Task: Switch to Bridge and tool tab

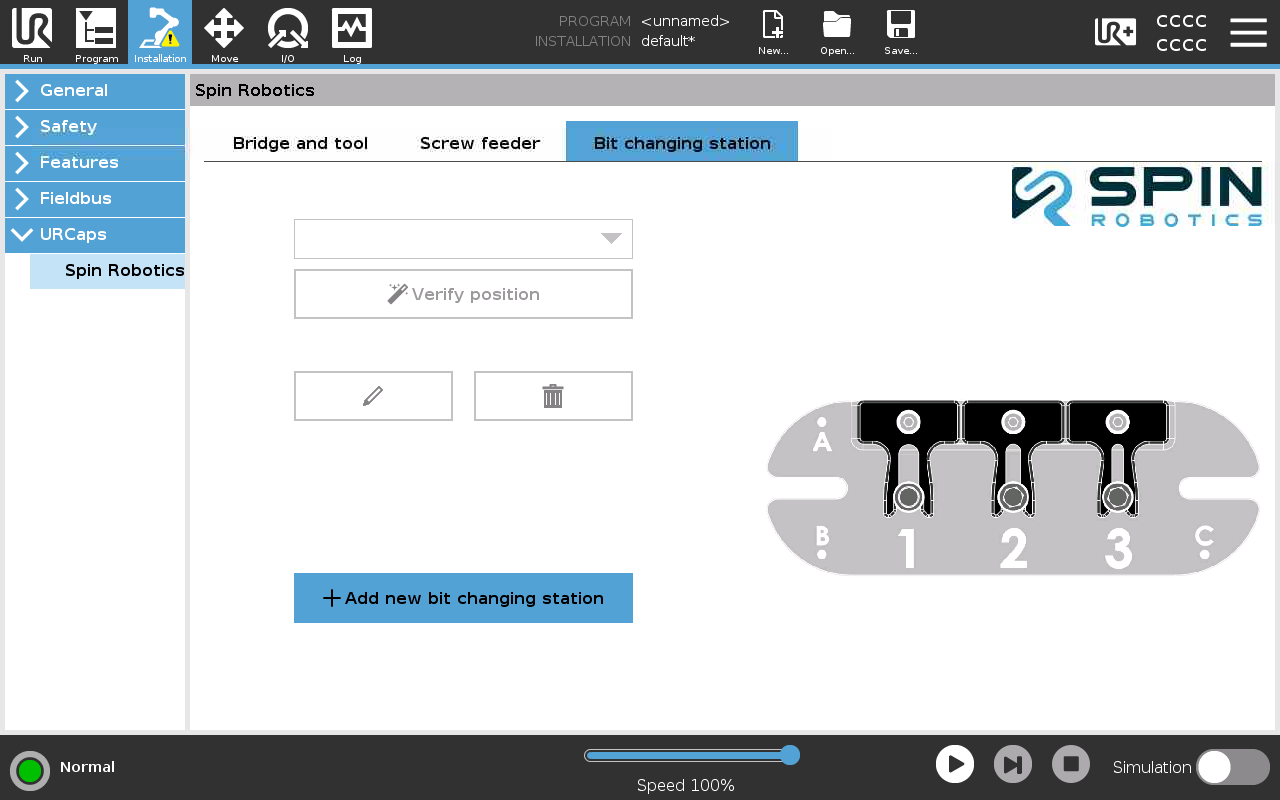Action: click(300, 143)
